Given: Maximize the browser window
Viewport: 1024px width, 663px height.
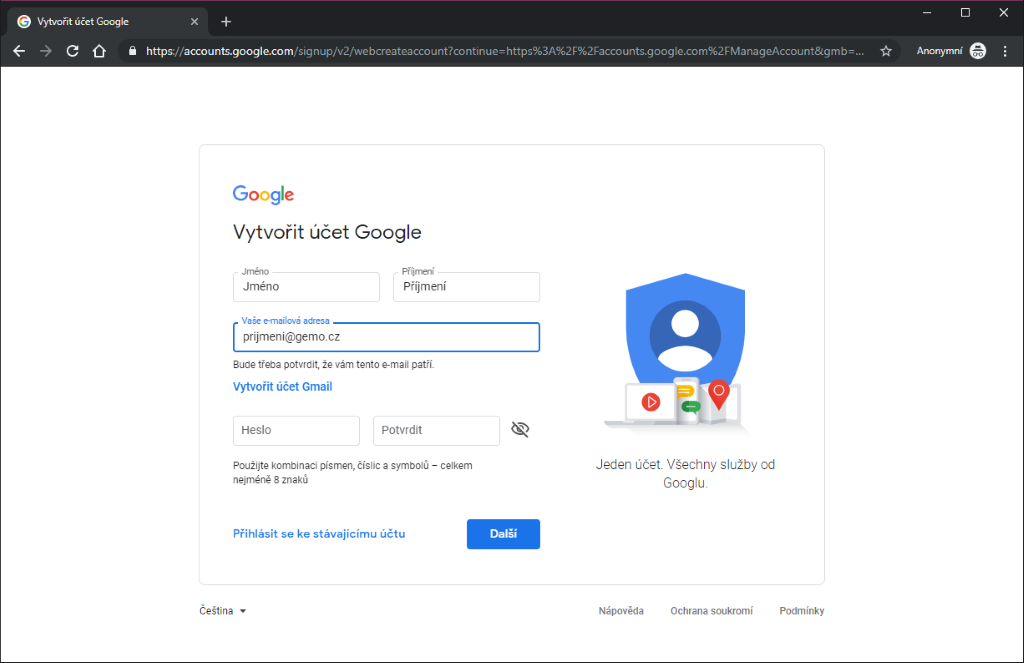Looking at the screenshot, I should [965, 12].
